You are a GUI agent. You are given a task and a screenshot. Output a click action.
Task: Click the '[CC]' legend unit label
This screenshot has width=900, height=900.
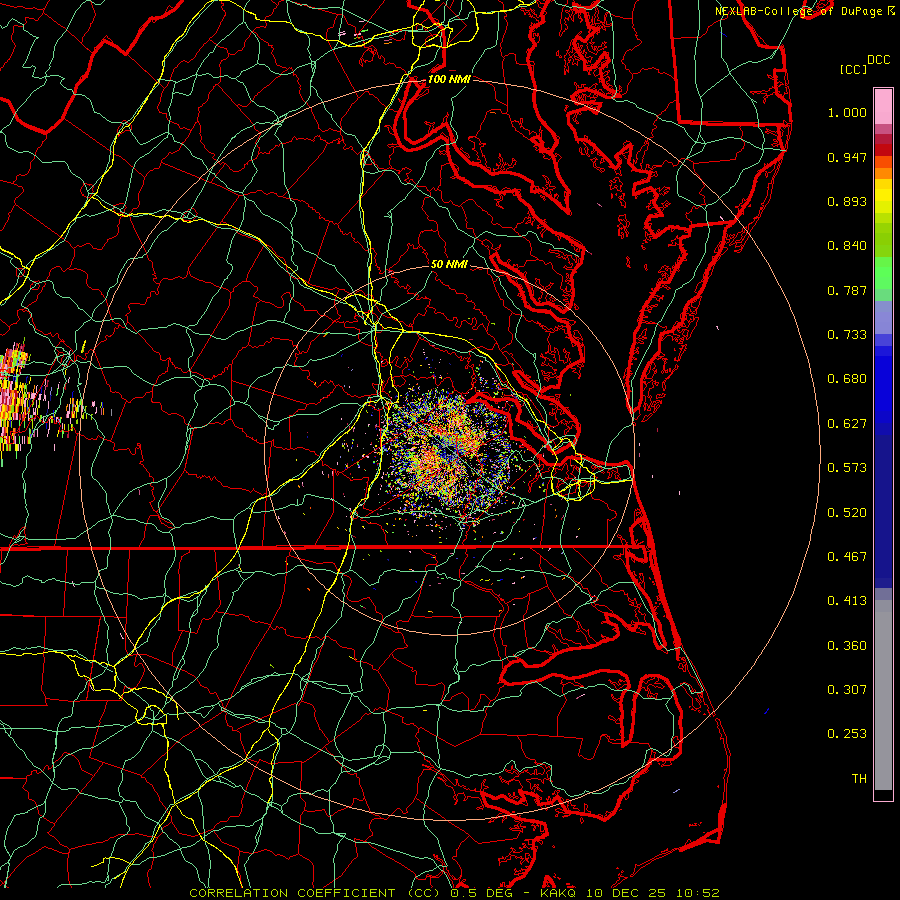point(853,69)
